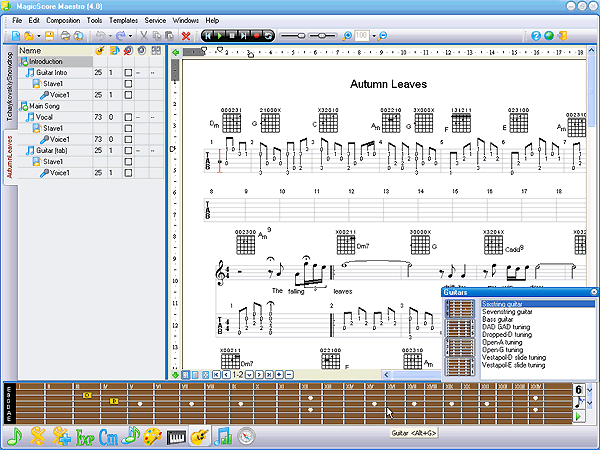The width and height of the screenshot is (600, 450).
Task: Open the web globe icon
Action: [549, 36]
